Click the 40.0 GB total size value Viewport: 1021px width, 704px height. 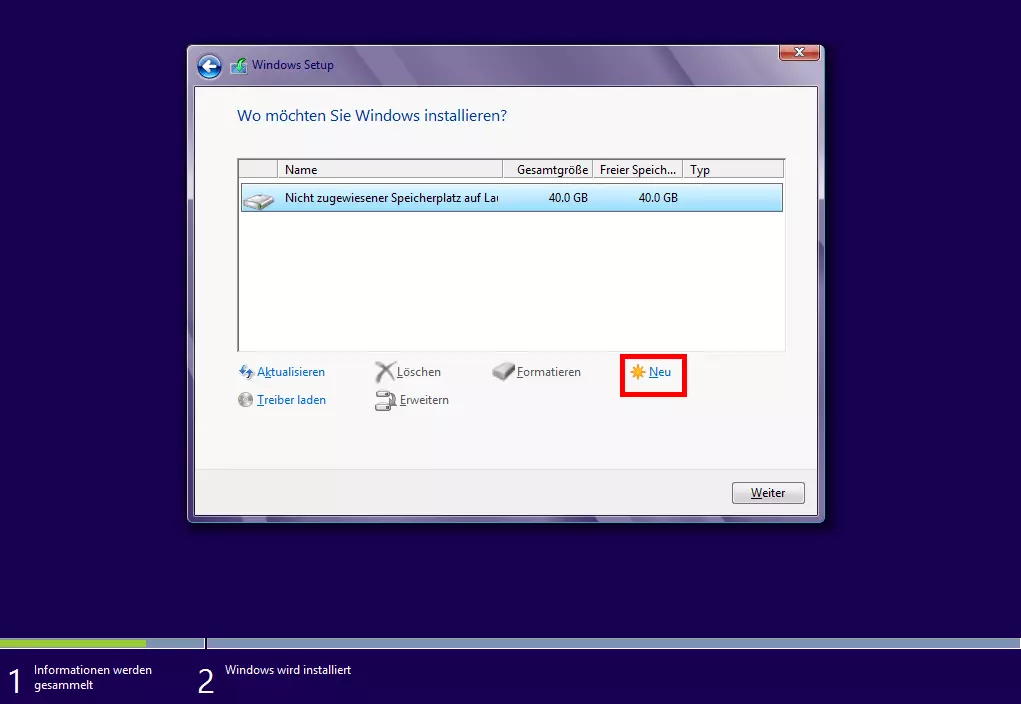tap(568, 197)
